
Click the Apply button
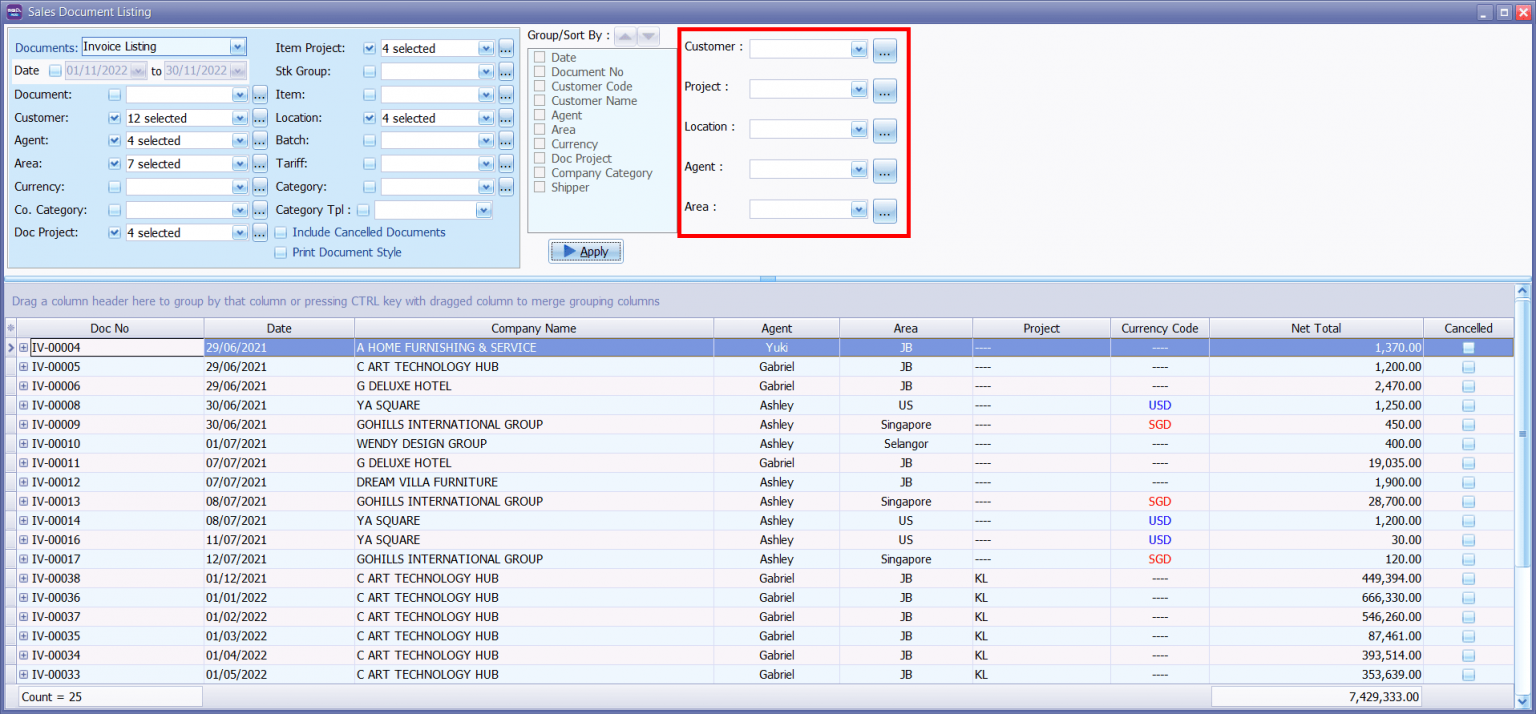point(585,251)
